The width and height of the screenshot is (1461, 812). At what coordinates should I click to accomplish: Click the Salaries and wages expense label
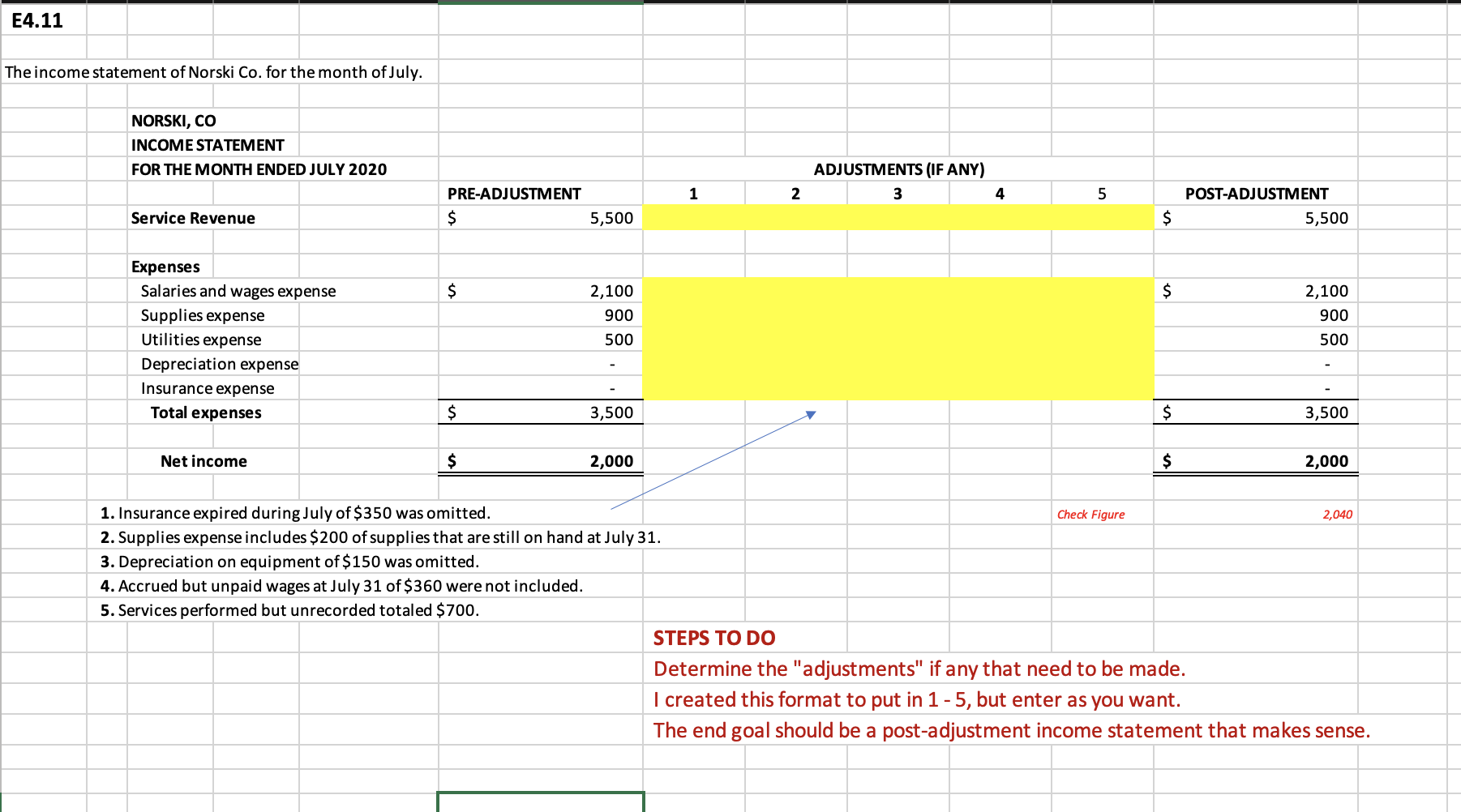tap(239, 290)
